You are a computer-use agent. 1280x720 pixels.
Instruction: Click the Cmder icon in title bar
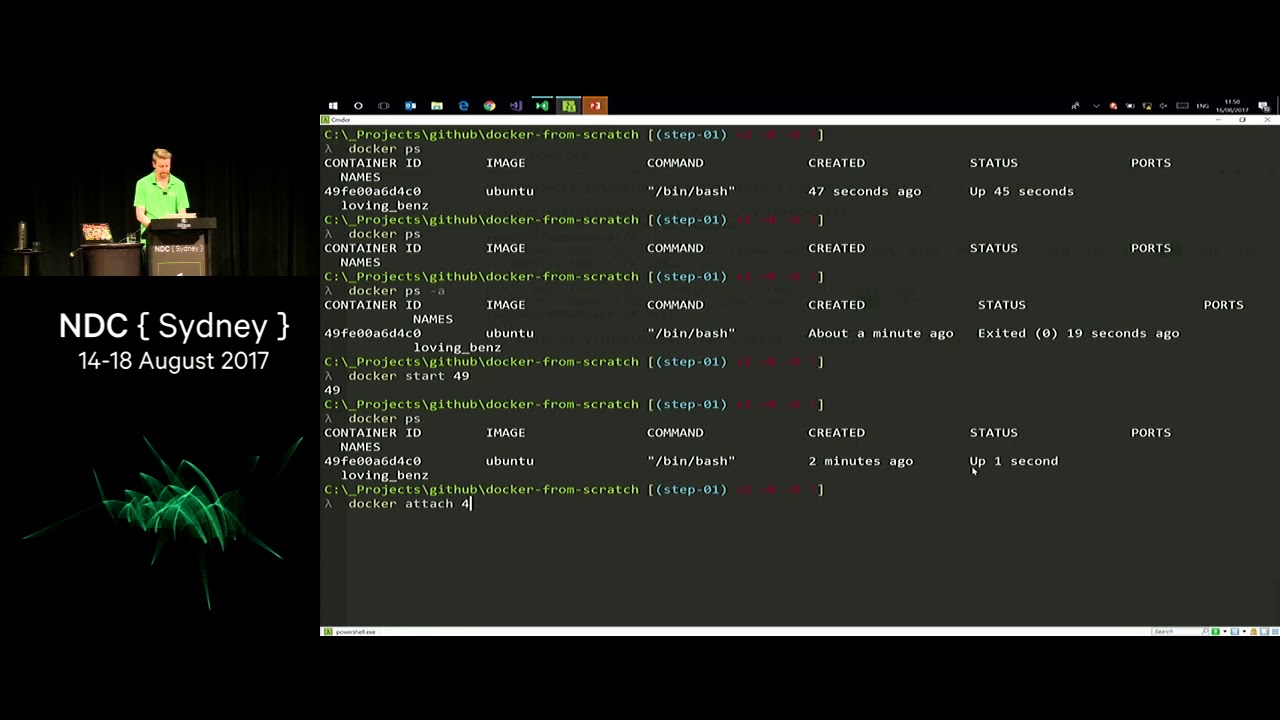(x=326, y=120)
